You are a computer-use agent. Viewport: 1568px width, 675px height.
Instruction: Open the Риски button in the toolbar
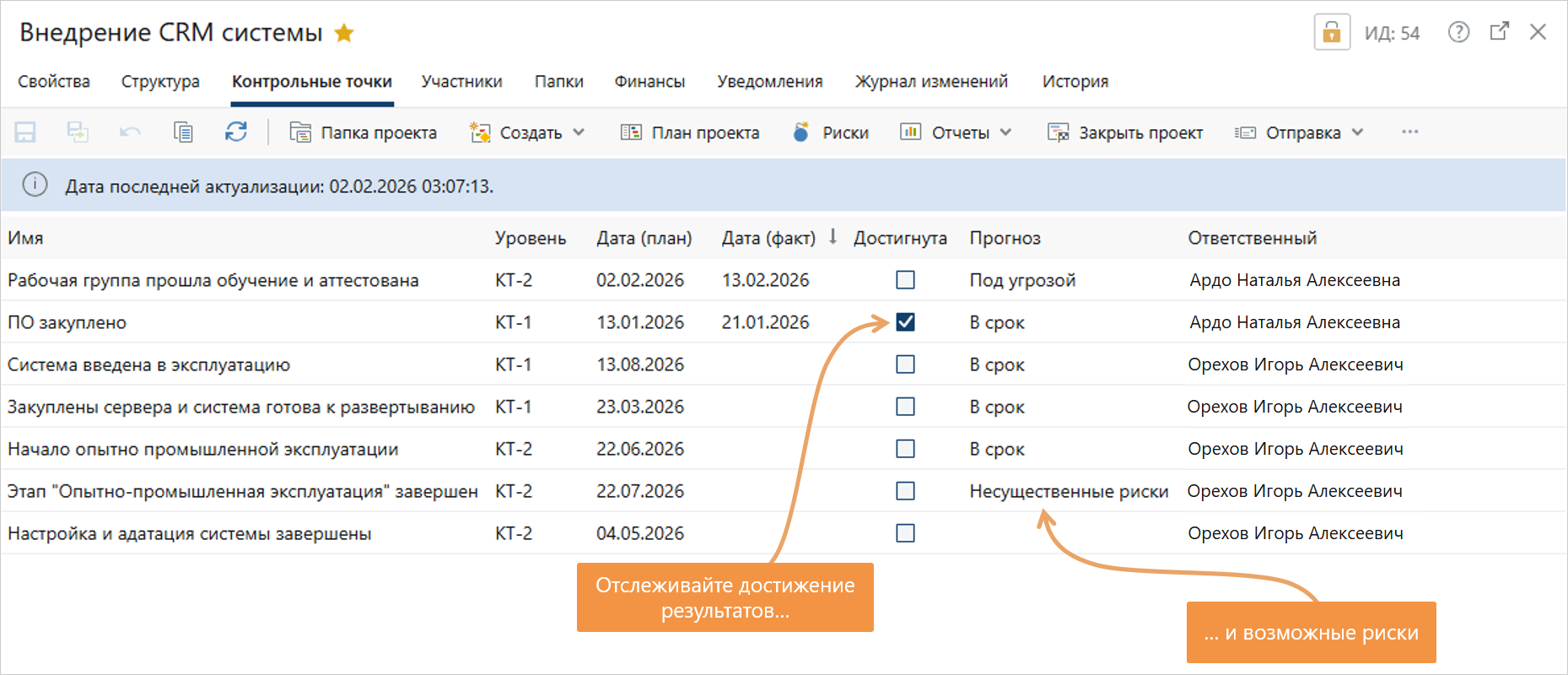831,132
